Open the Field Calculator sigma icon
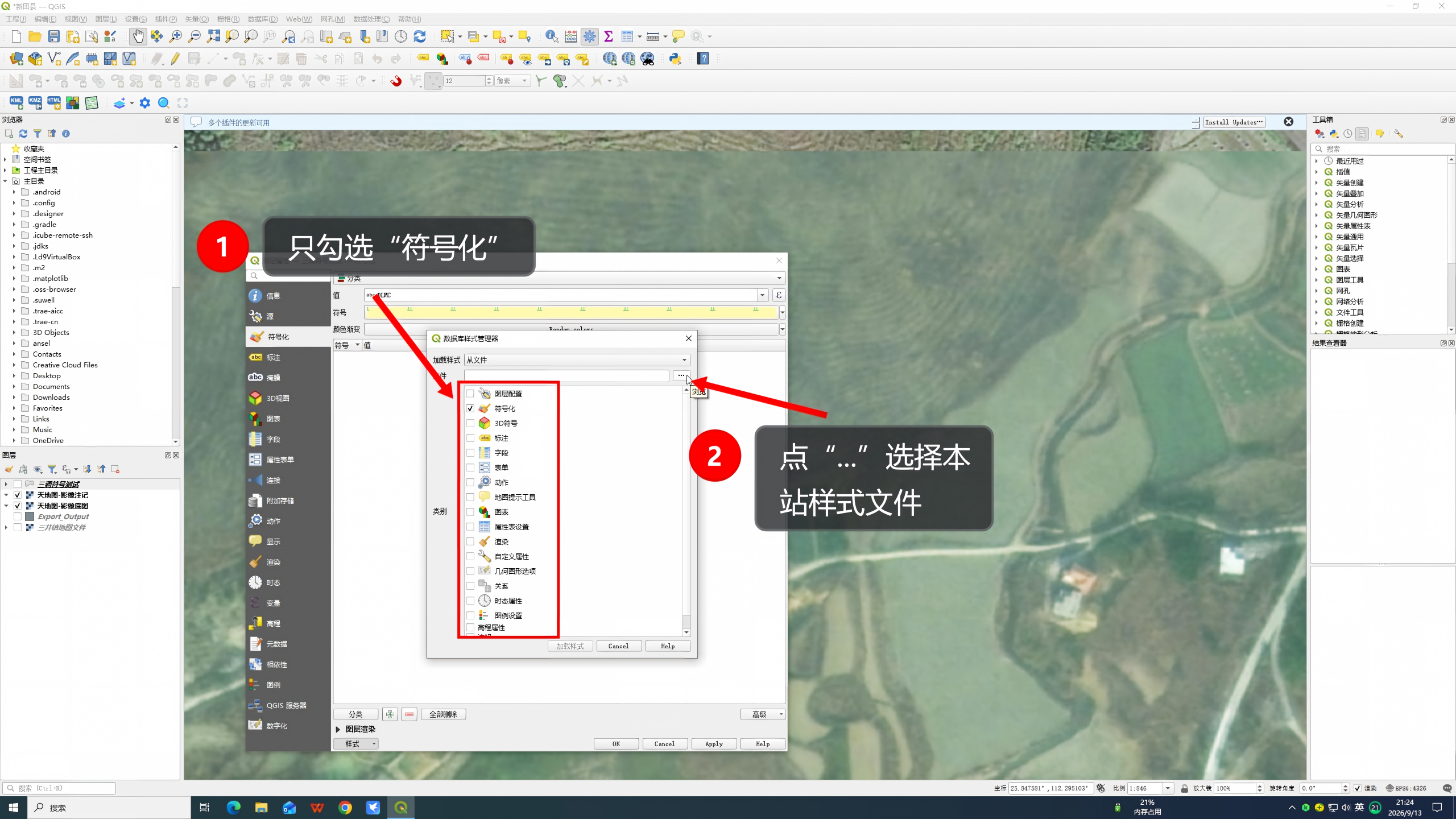 click(609, 36)
